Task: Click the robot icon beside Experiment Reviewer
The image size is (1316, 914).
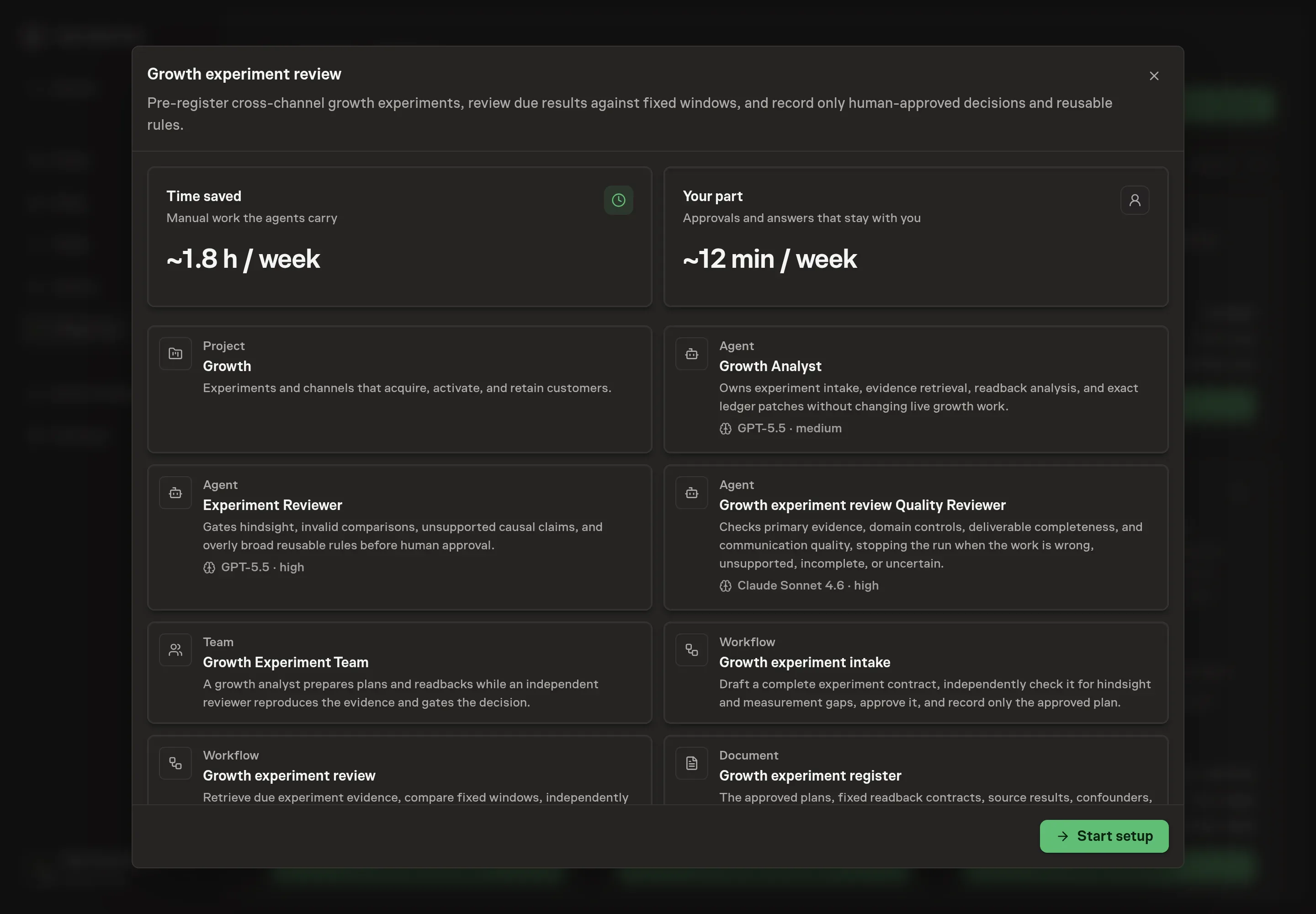Action: (x=175, y=493)
